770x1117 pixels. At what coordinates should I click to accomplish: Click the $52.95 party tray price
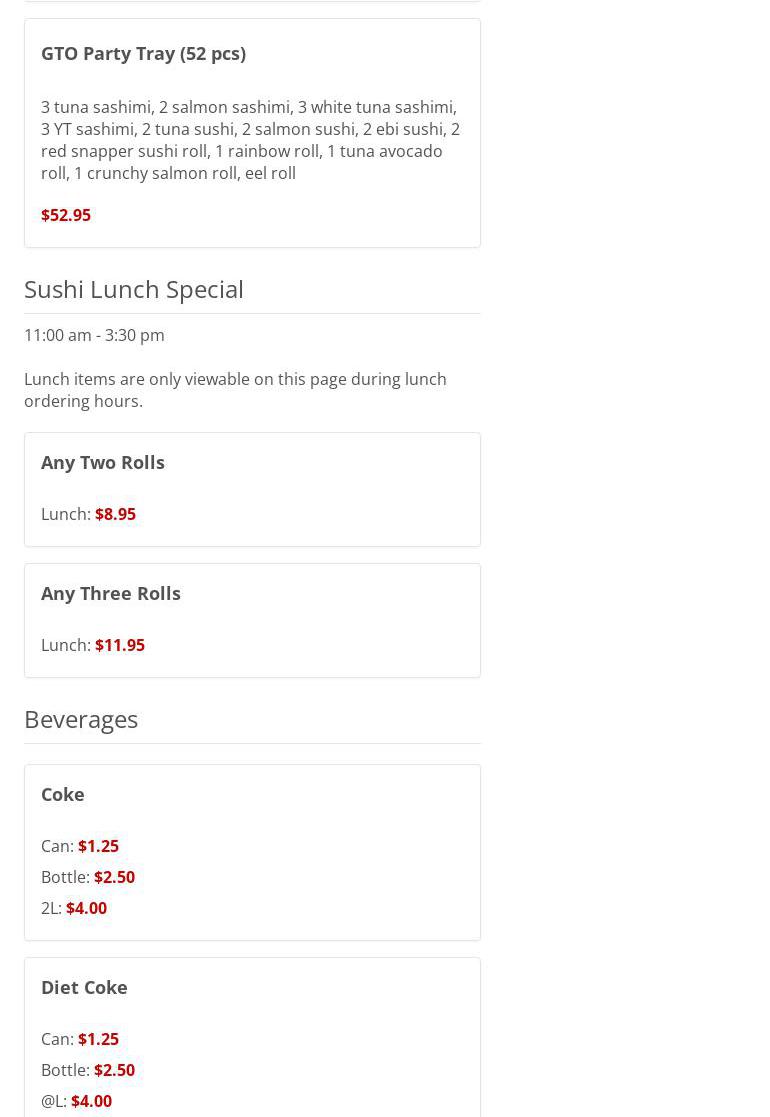pyautogui.click(x=66, y=215)
